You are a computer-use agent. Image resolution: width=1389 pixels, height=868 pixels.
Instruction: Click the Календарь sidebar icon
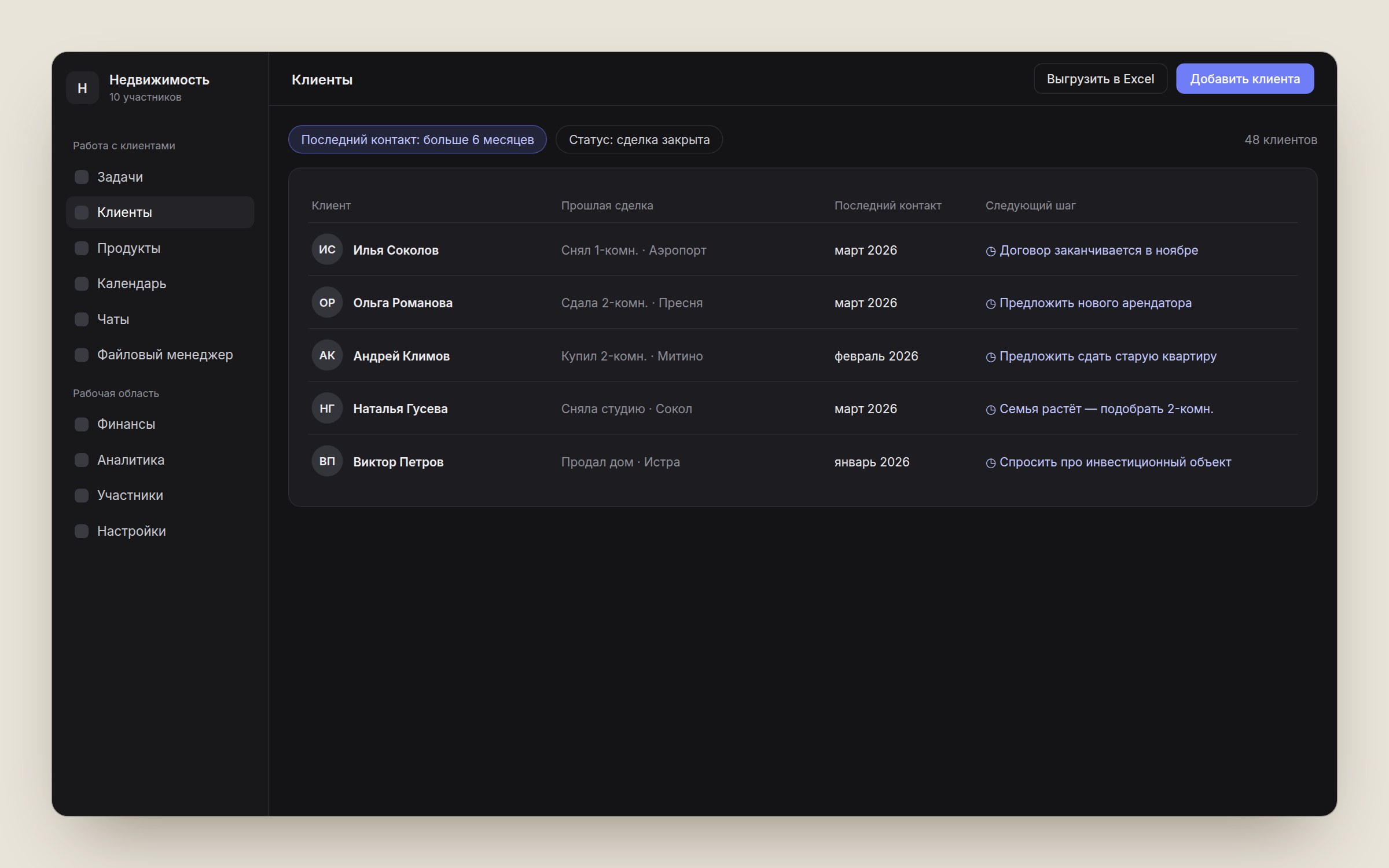tap(82, 284)
